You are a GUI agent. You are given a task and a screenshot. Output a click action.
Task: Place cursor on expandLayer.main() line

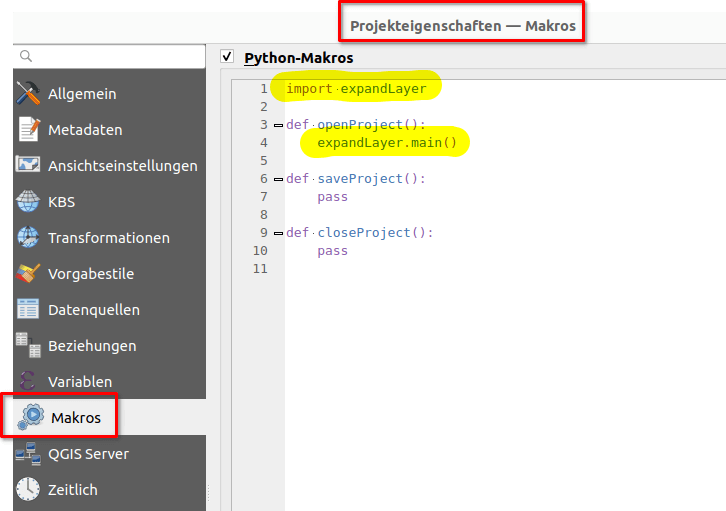pyautogui.click(x=386, y=143)
